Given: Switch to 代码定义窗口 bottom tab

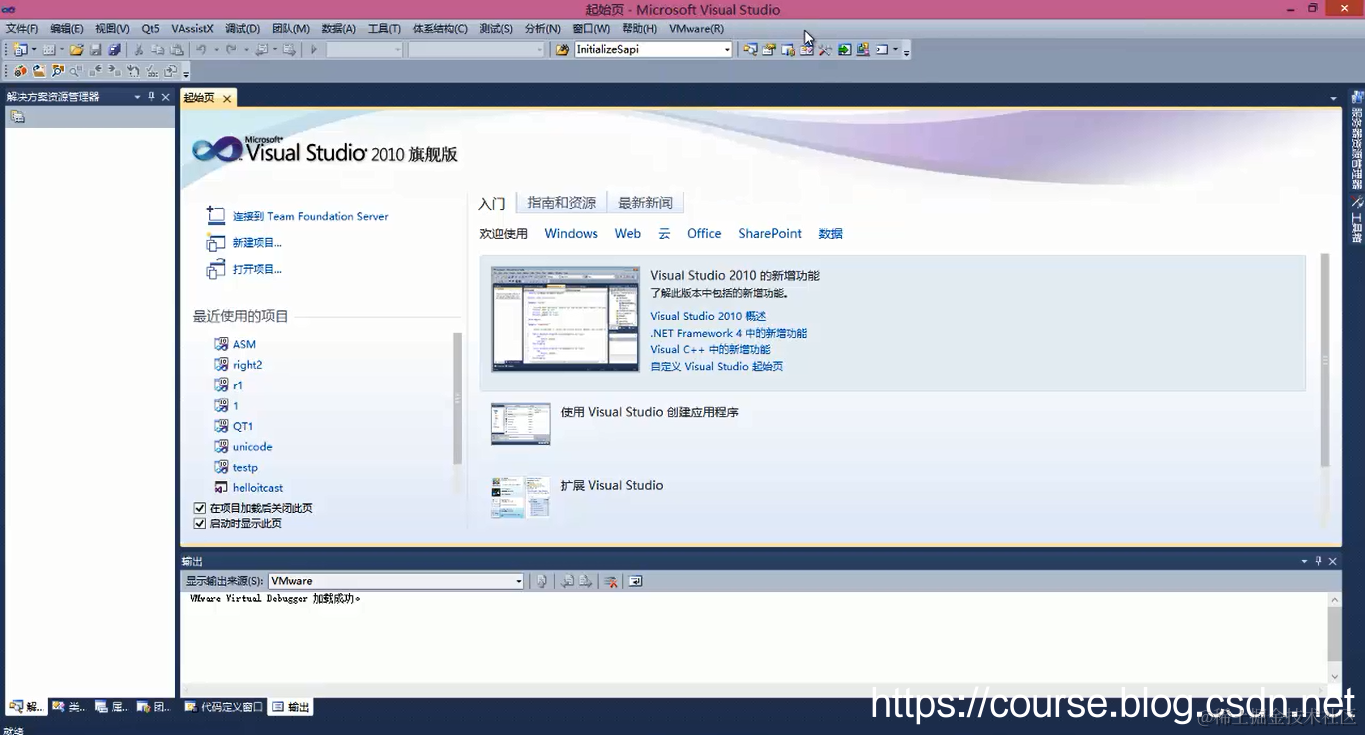Looking at the screenshot, I should (x=224, y=707).
